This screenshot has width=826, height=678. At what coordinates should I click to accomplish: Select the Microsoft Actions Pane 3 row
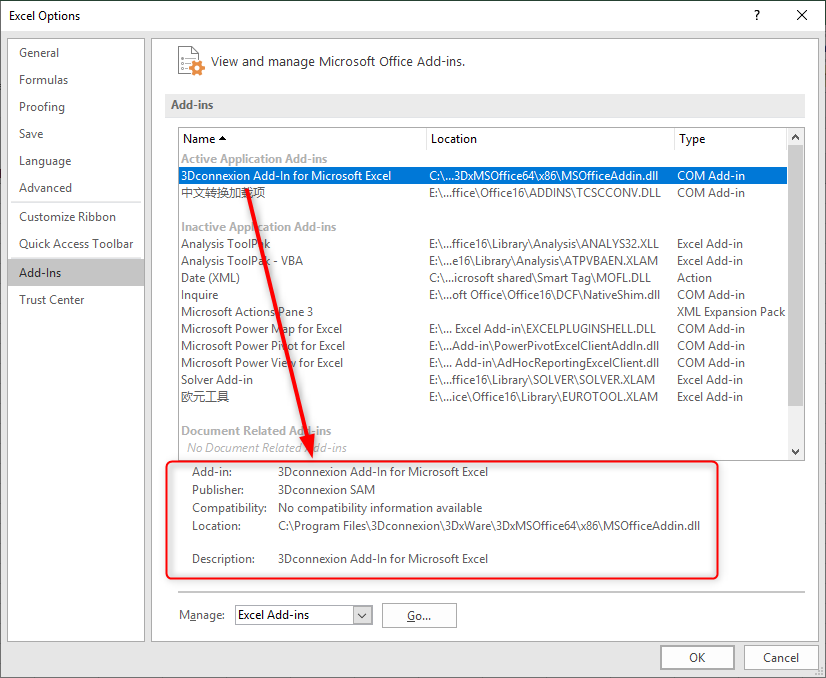(483, 312)
